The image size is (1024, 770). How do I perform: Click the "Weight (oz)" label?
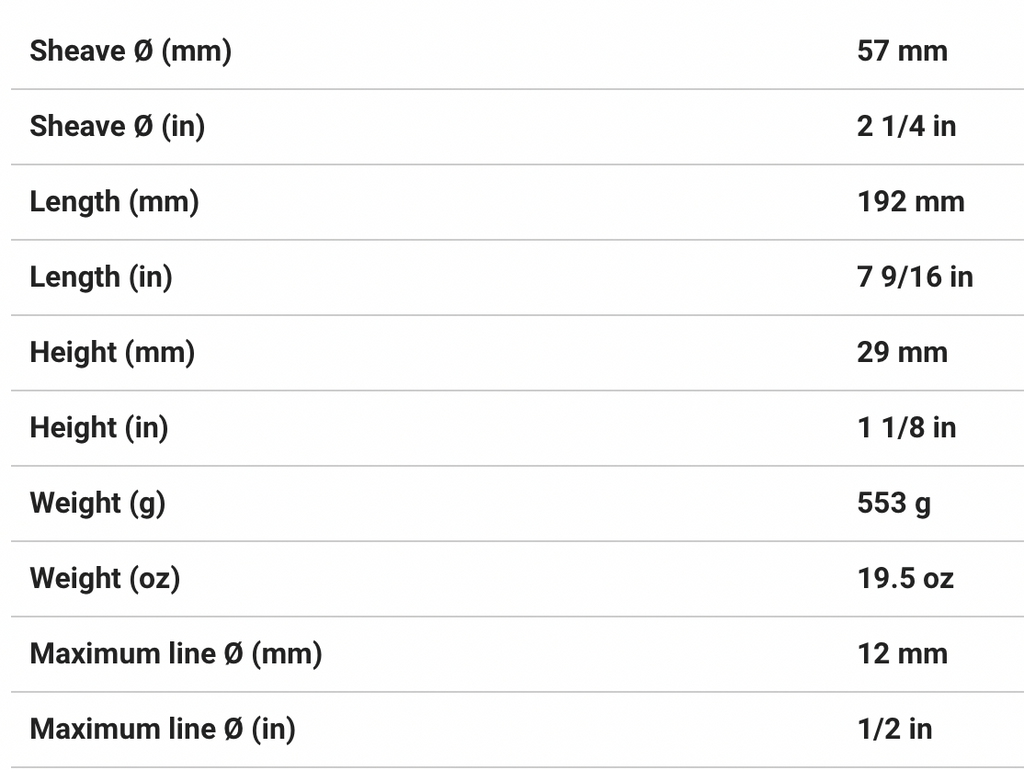(x=105, y=578)
